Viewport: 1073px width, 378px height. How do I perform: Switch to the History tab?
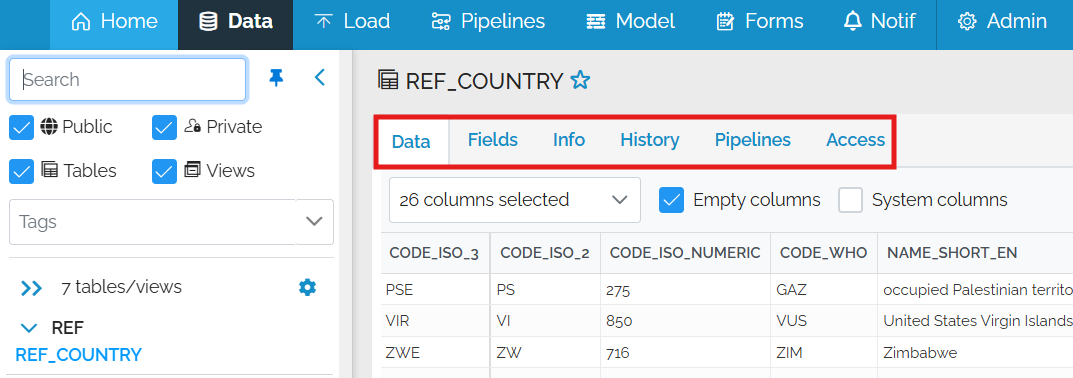[649, 140]
